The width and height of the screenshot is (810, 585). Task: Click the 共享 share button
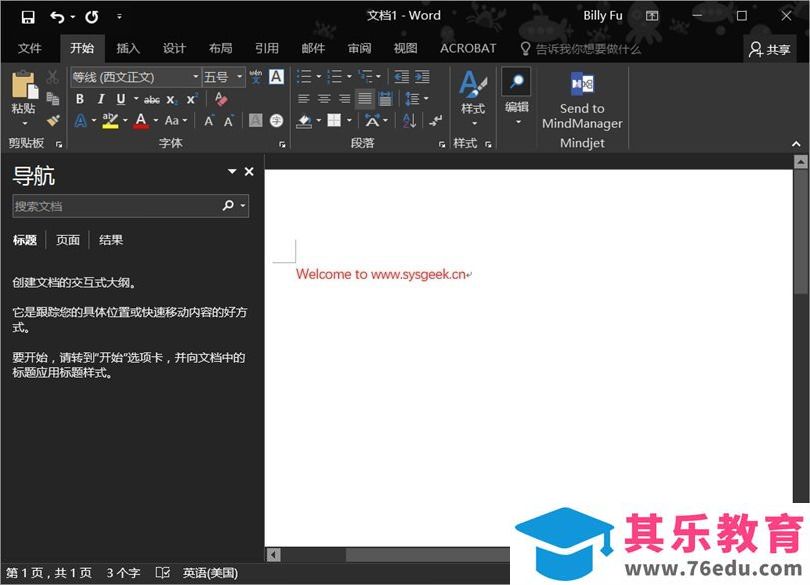click(x=769, y=50)
